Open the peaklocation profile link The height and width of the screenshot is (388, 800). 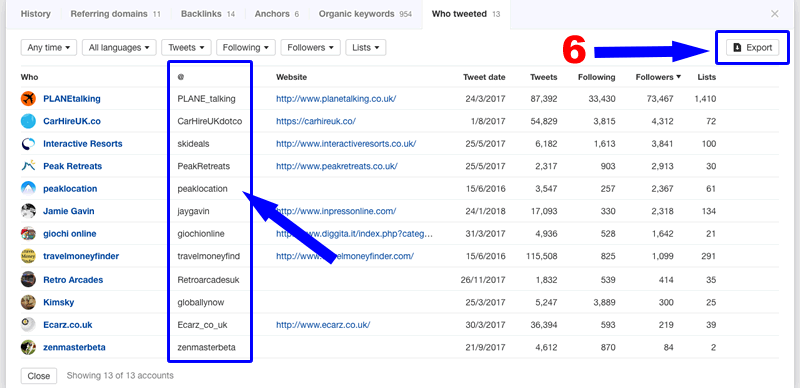[x=70, y=188]
